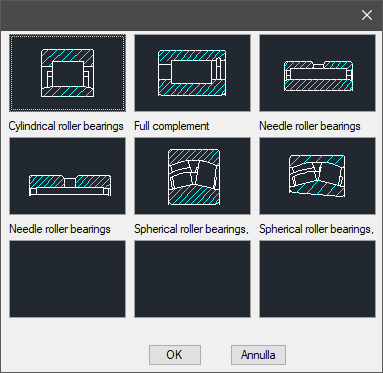
Task: Click the middle "Spherical roller bearings," caption
Action: [x=191, y=229]
